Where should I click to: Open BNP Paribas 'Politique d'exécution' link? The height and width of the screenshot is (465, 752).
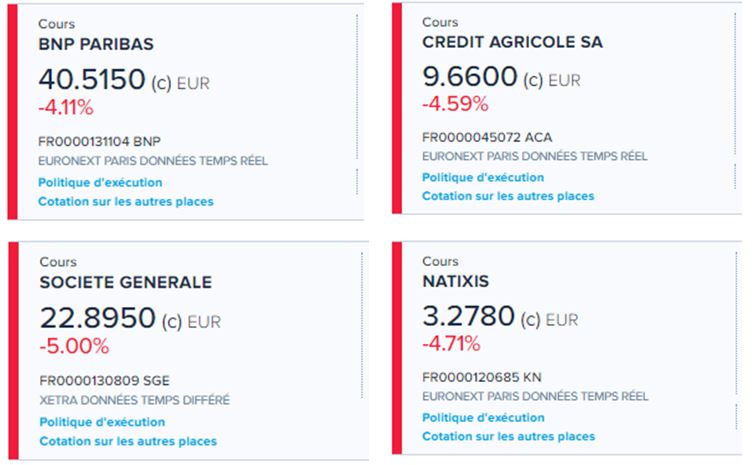coord(100,183)
